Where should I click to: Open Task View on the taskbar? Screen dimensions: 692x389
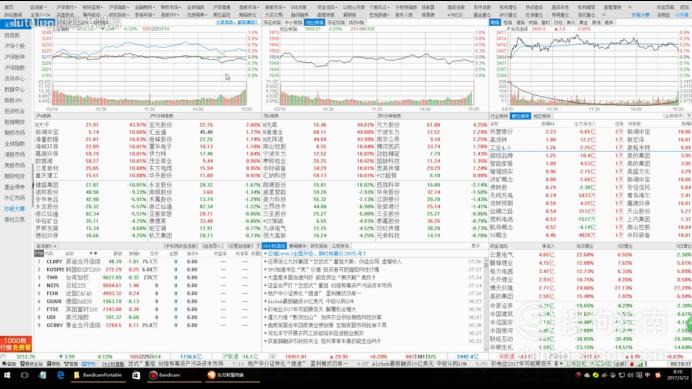point(25,375)
